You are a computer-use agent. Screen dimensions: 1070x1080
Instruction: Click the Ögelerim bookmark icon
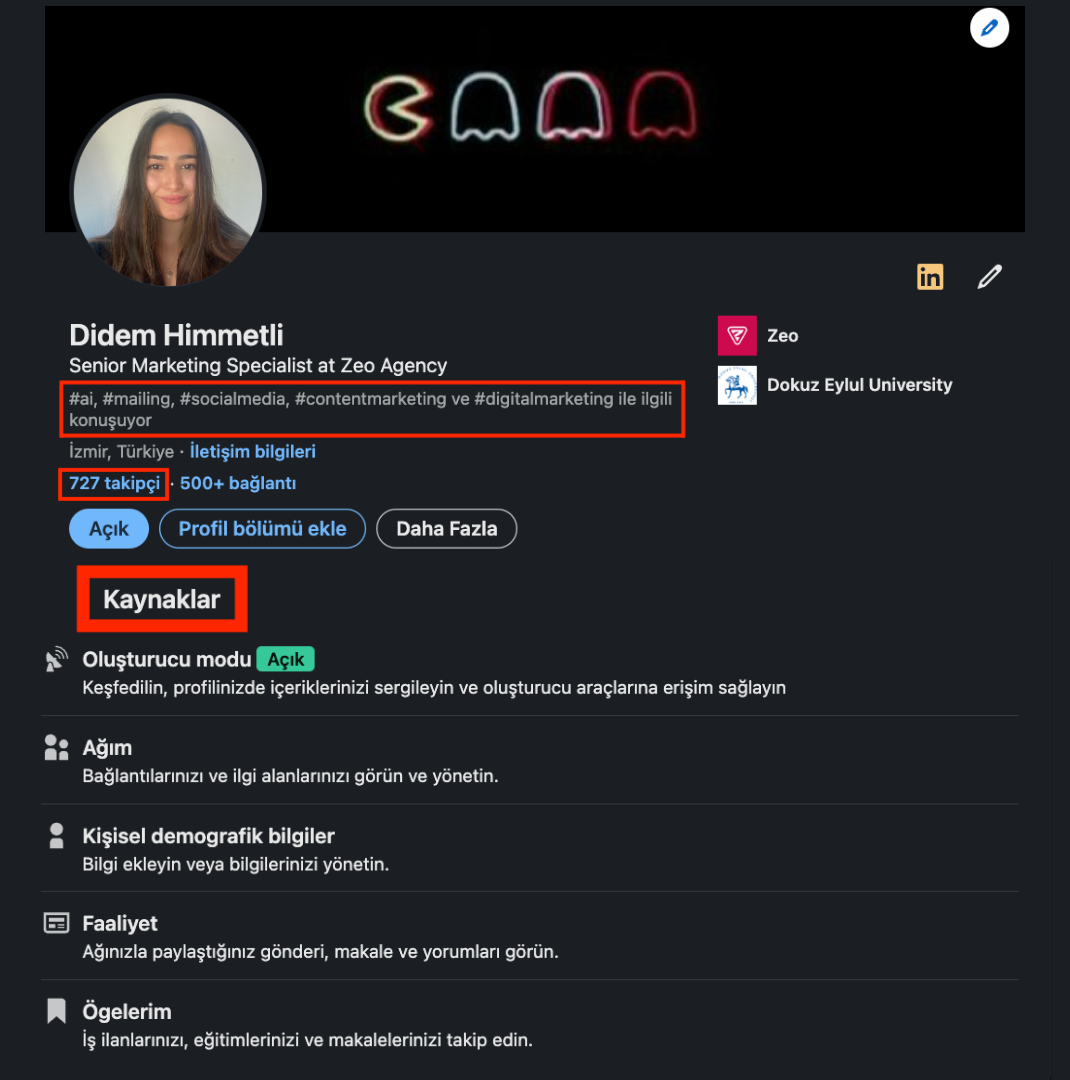click(56, 1011)
